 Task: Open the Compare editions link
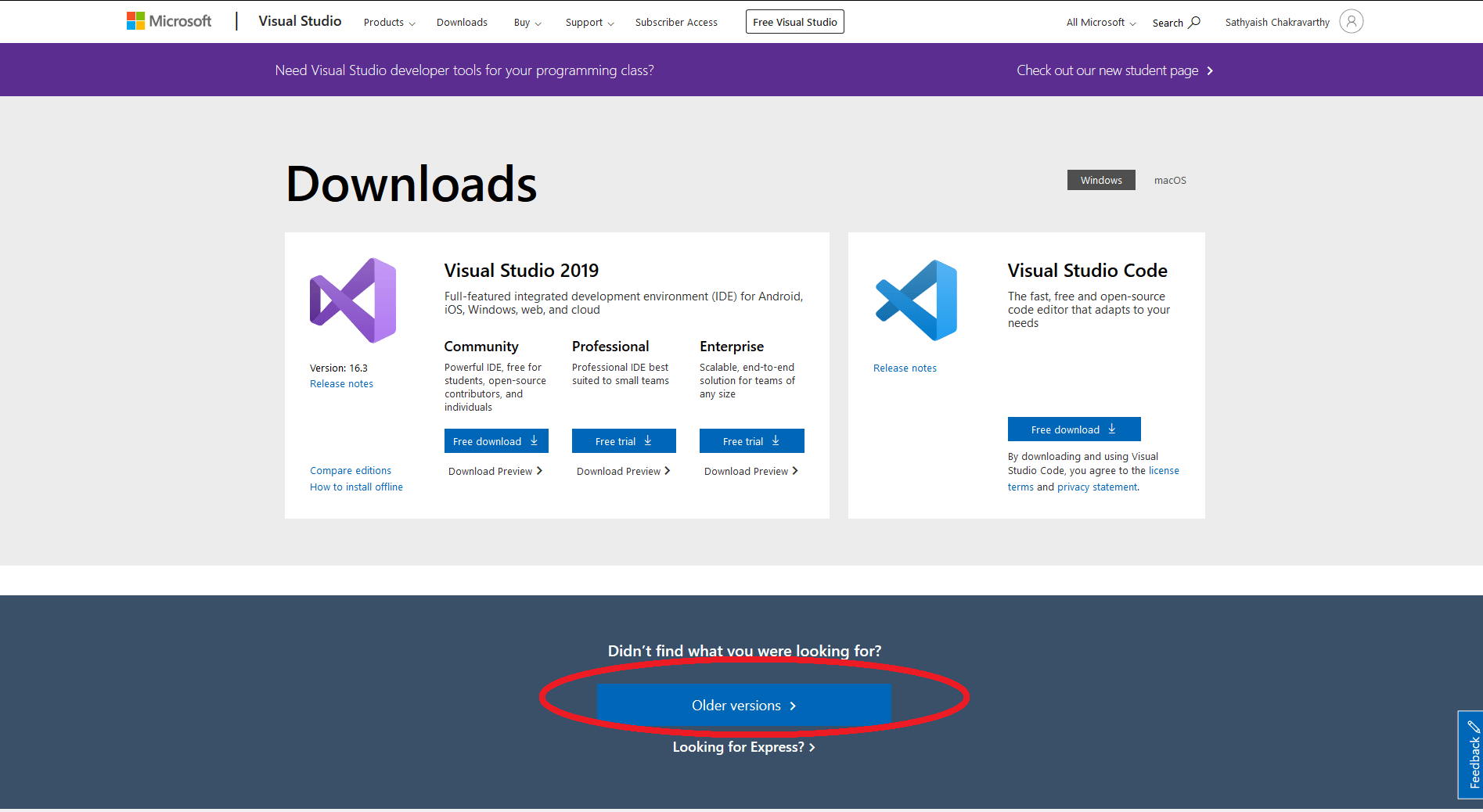(351, 470)
